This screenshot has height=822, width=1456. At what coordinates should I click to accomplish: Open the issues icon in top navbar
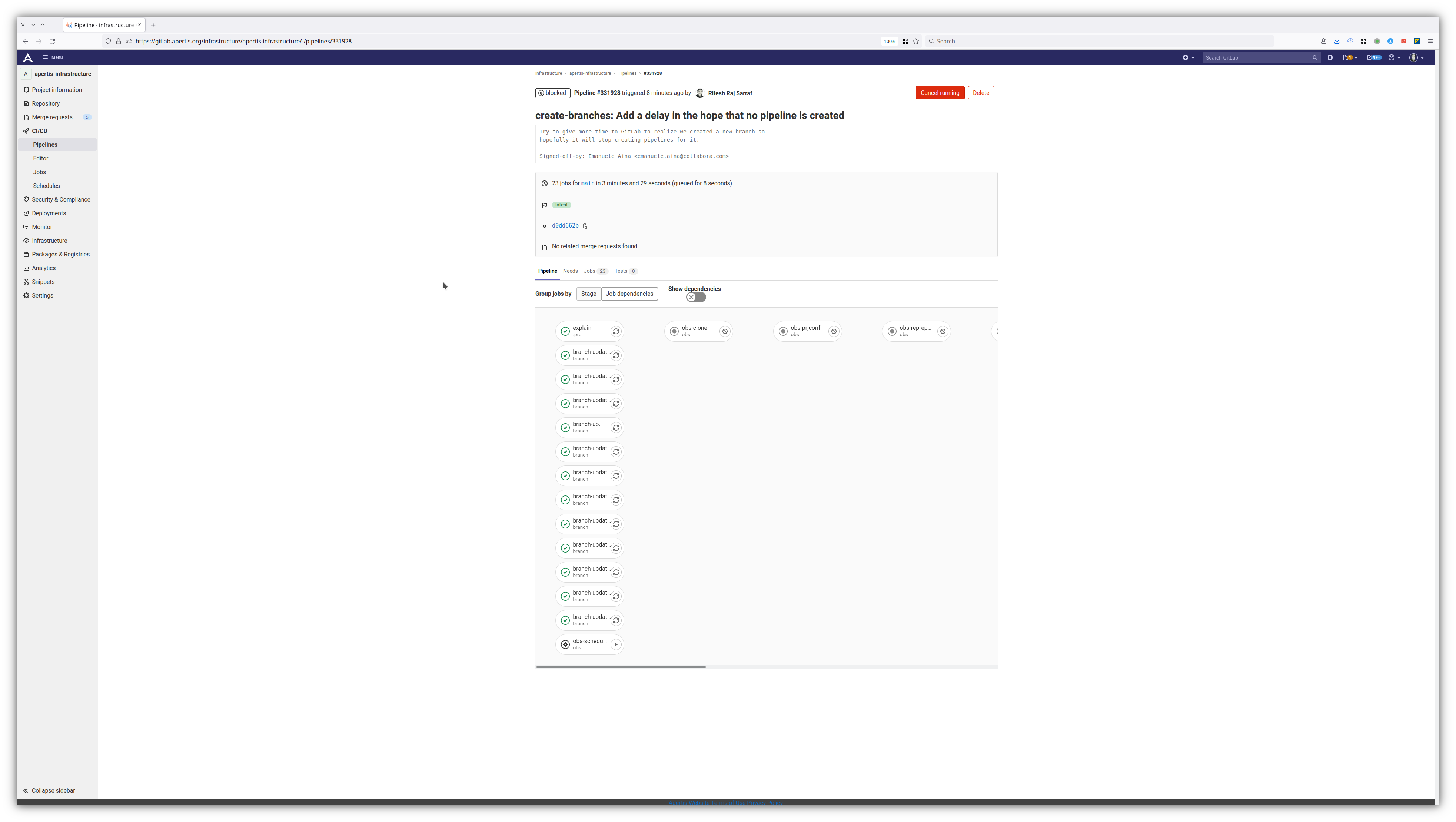(x=1330, y=58)
